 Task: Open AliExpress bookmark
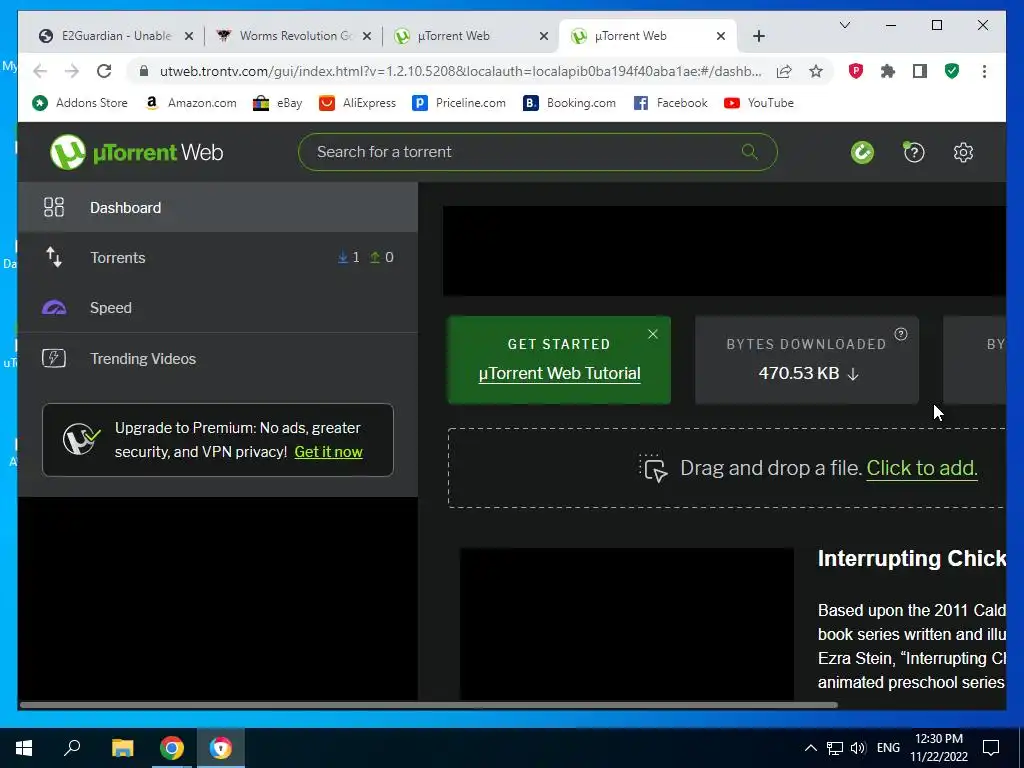click(357, 103)
